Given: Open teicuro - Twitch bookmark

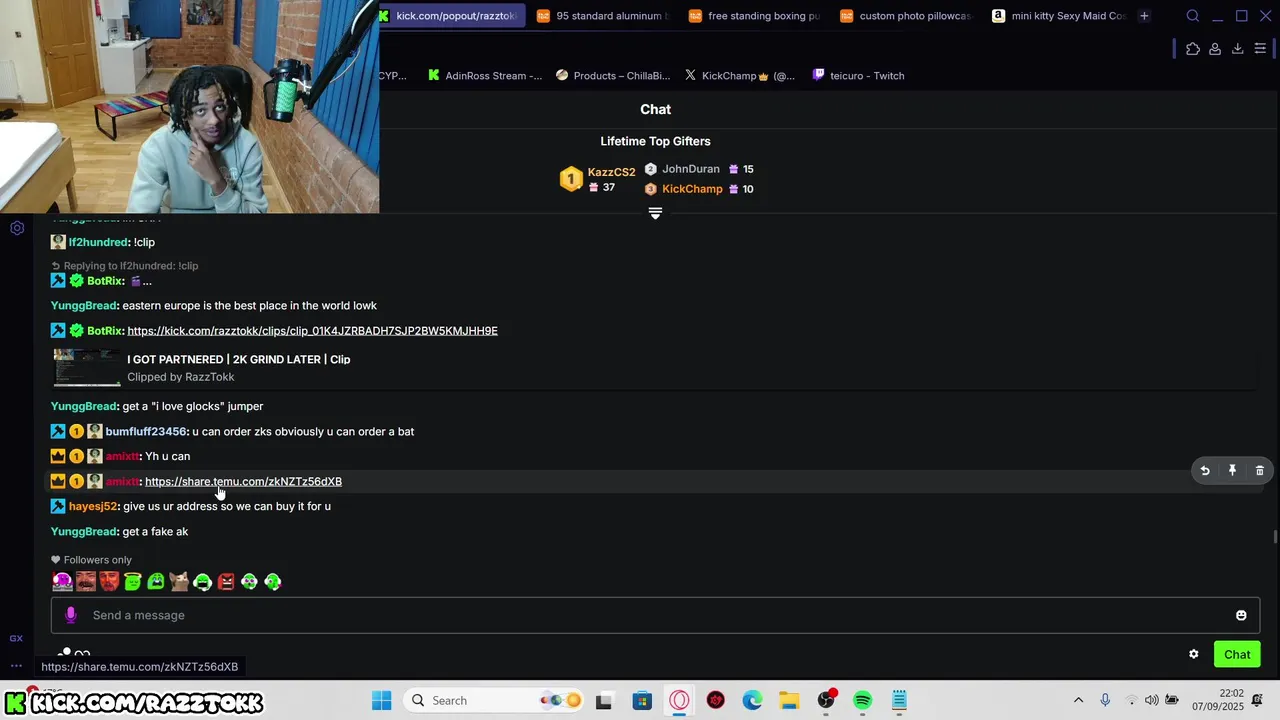Looking at the screenshot, I should pos(858,75).
